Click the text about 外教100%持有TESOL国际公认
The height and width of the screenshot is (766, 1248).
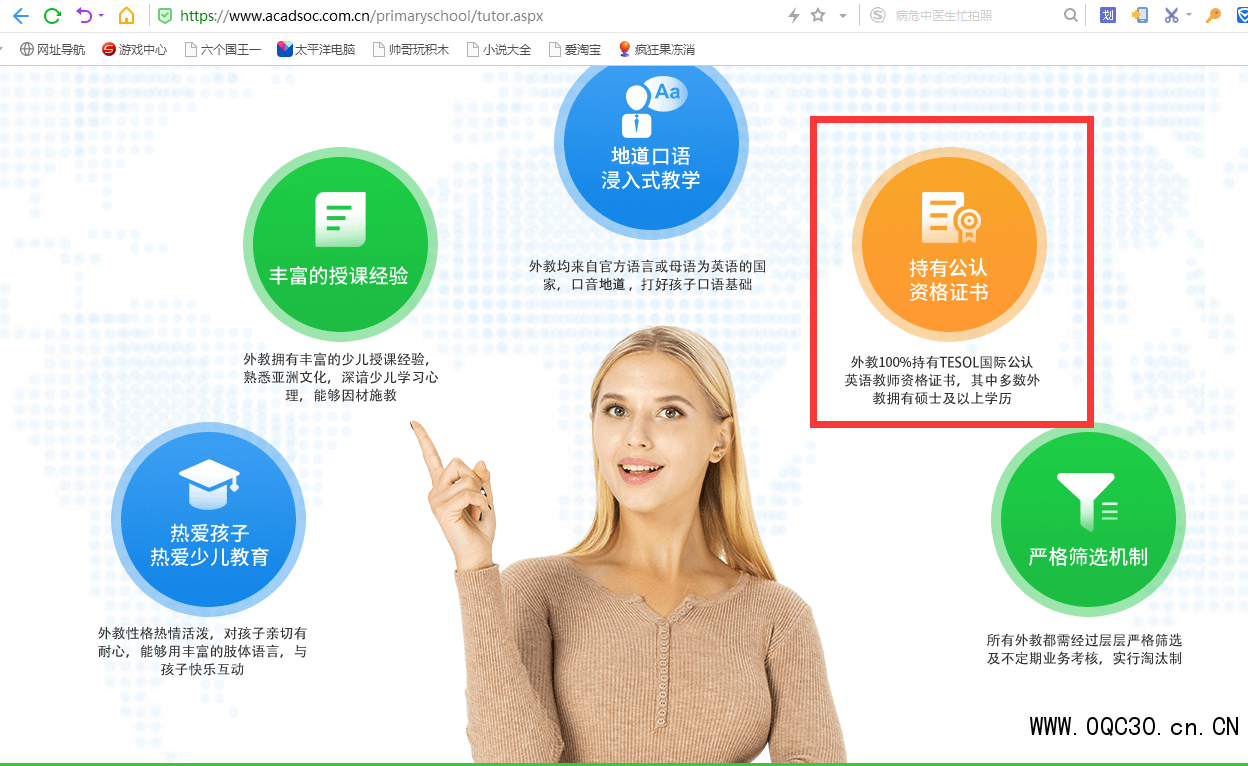(942, 380)
